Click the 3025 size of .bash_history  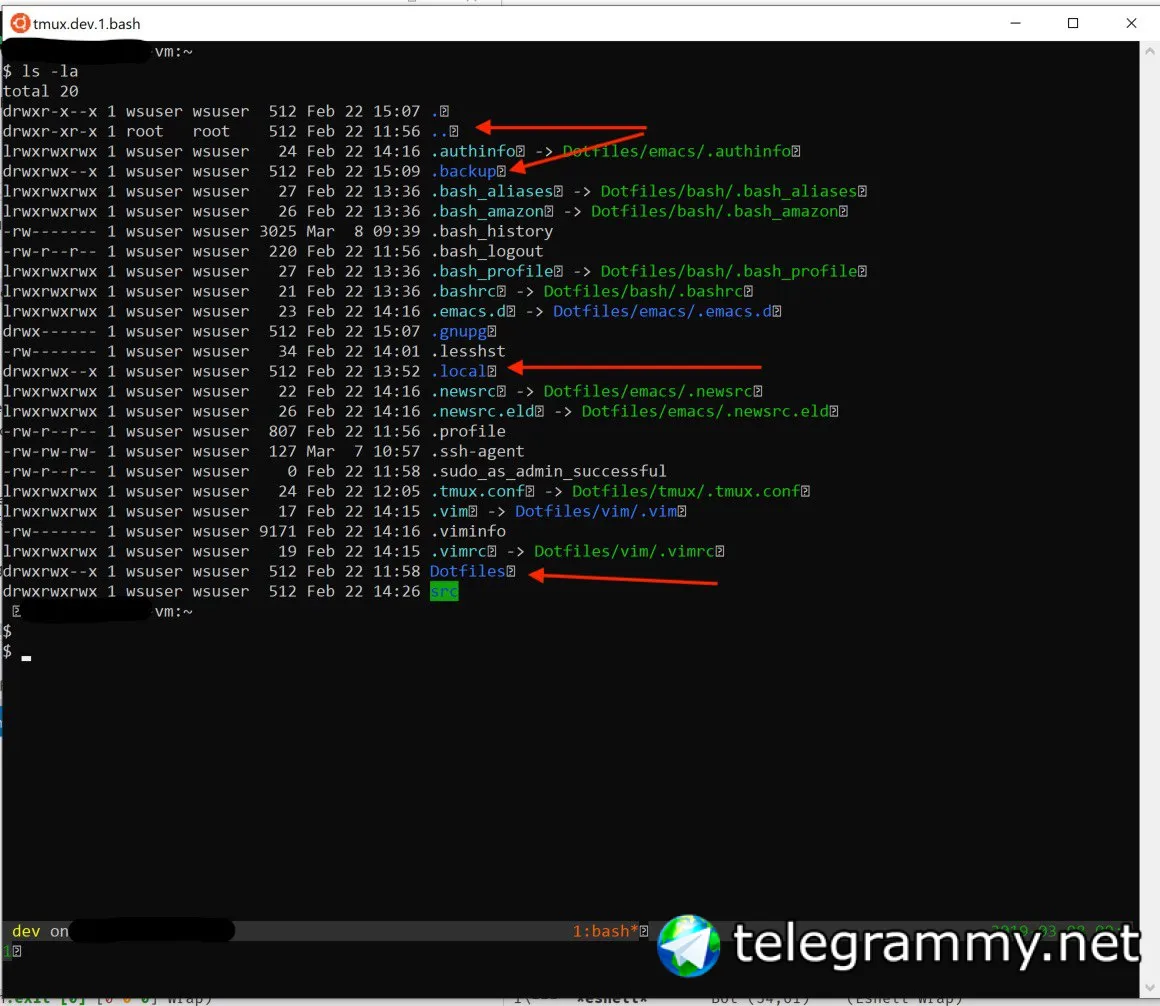pos(277,231)
